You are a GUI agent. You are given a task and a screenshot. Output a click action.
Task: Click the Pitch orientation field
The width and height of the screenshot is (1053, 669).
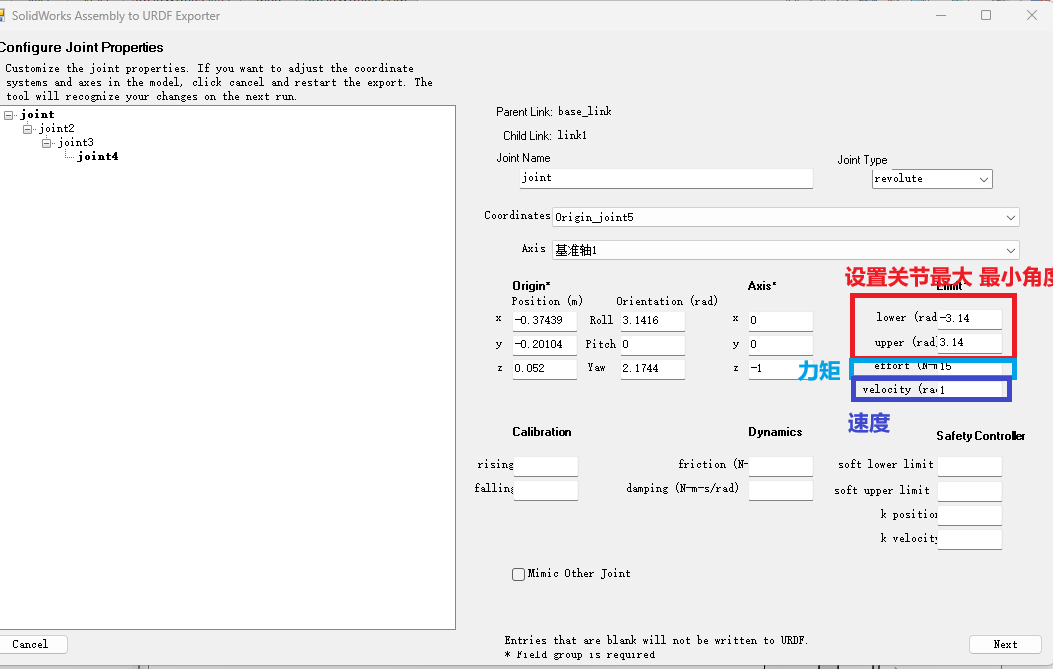(x=652, y=345)
